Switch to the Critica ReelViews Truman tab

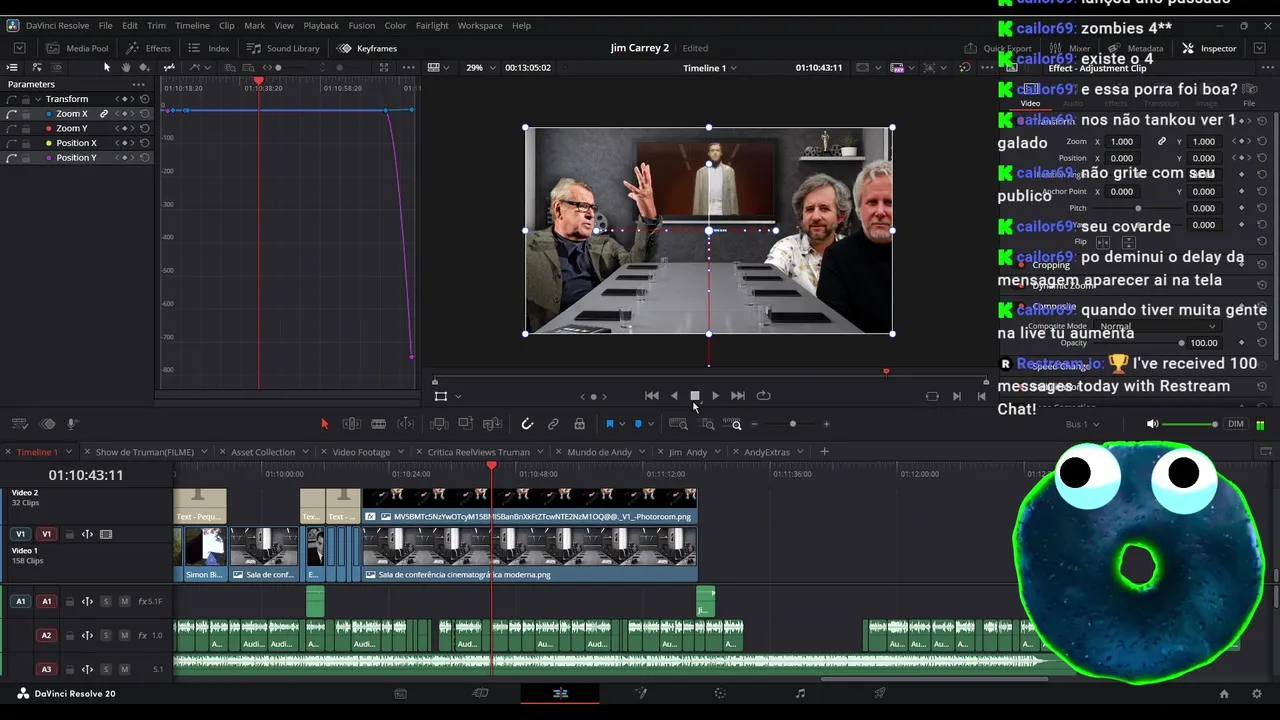(479, 452)
